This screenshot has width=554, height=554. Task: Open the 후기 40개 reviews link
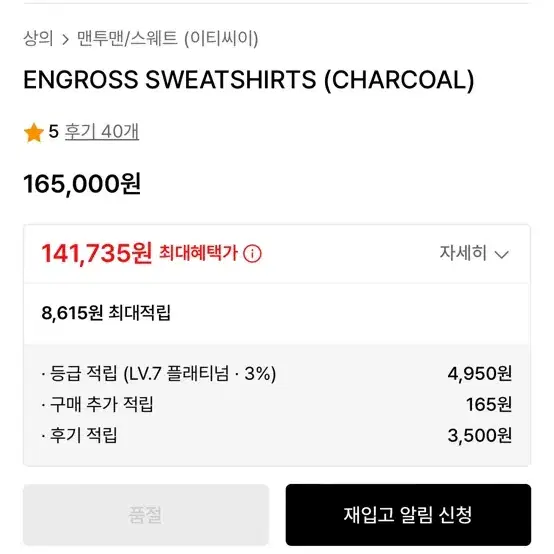(102, 132)
